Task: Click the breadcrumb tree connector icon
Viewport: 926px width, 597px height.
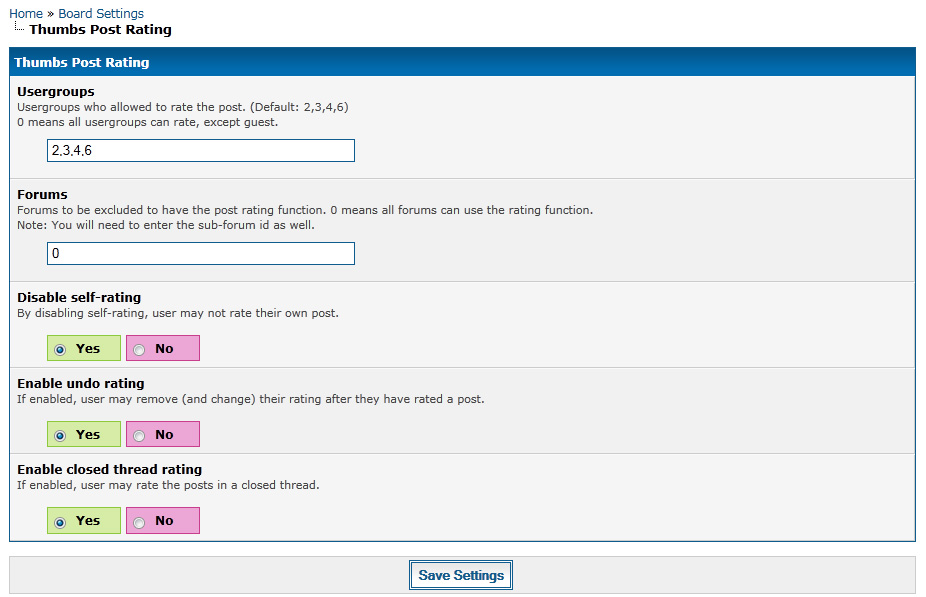Action: pos(19,28)
